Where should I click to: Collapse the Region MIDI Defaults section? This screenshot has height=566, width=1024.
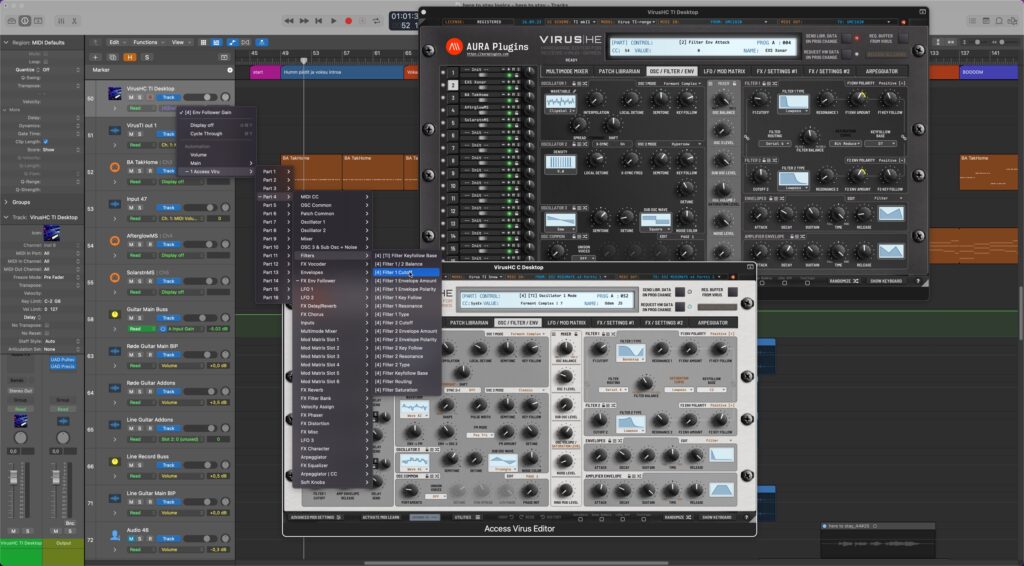coord(6,42)
